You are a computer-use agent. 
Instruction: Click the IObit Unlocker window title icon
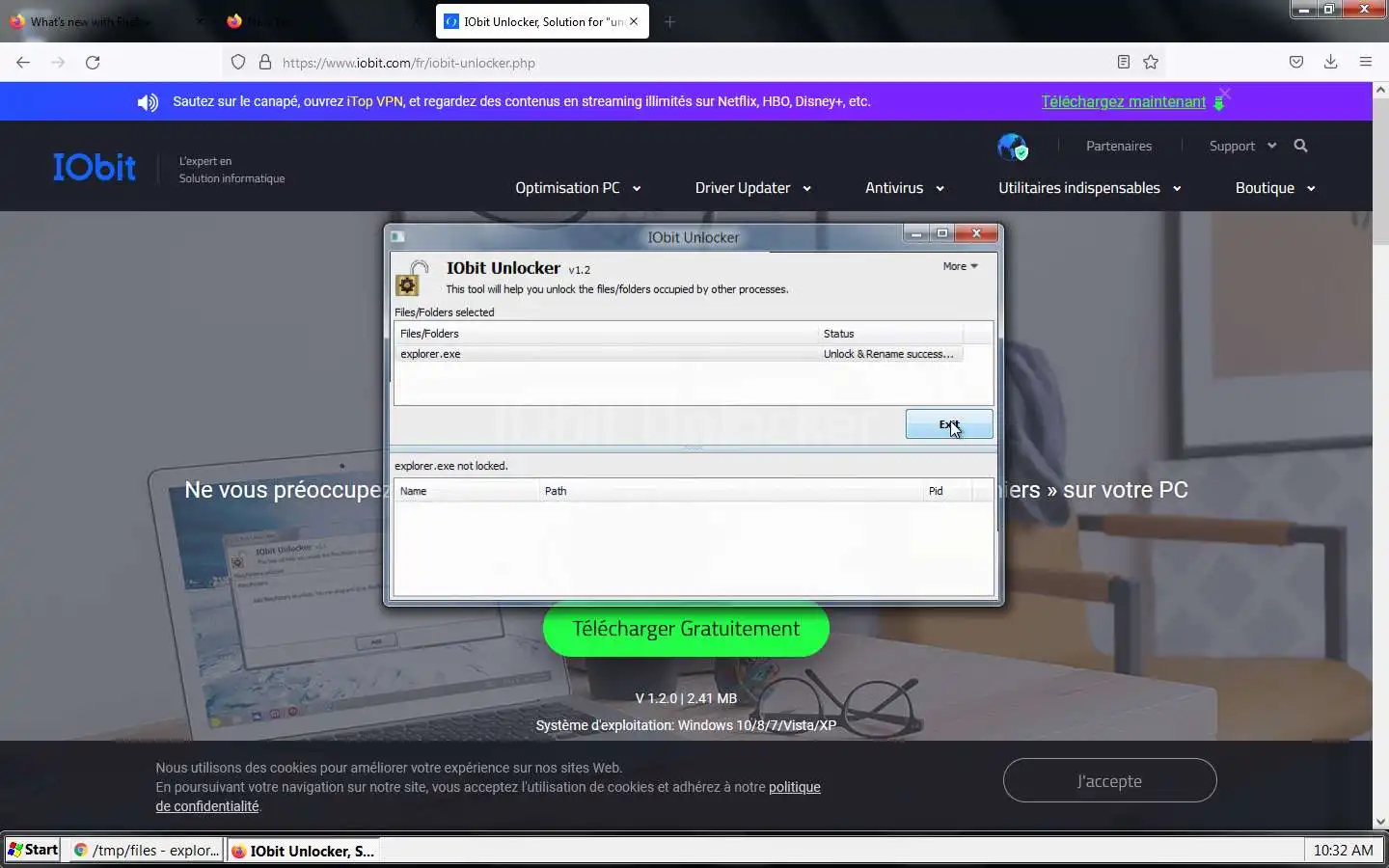(x=397, y=237)
